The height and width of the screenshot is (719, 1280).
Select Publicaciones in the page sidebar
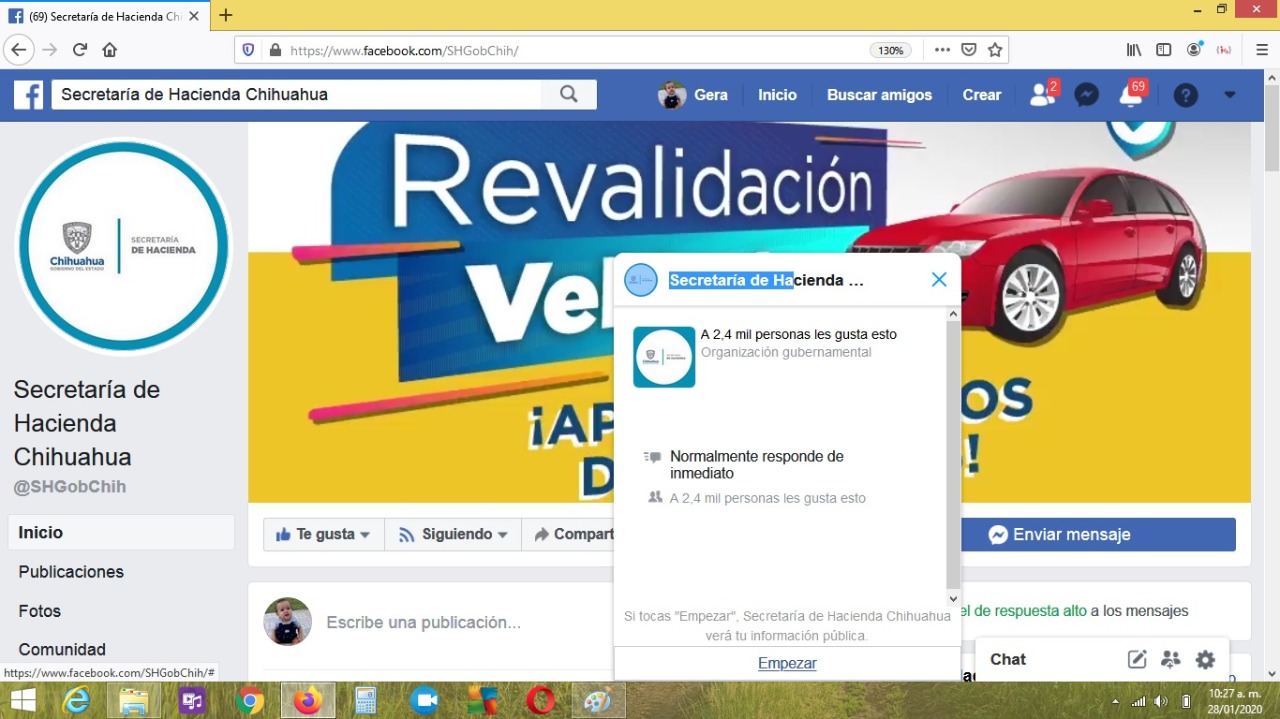[71, 572]
